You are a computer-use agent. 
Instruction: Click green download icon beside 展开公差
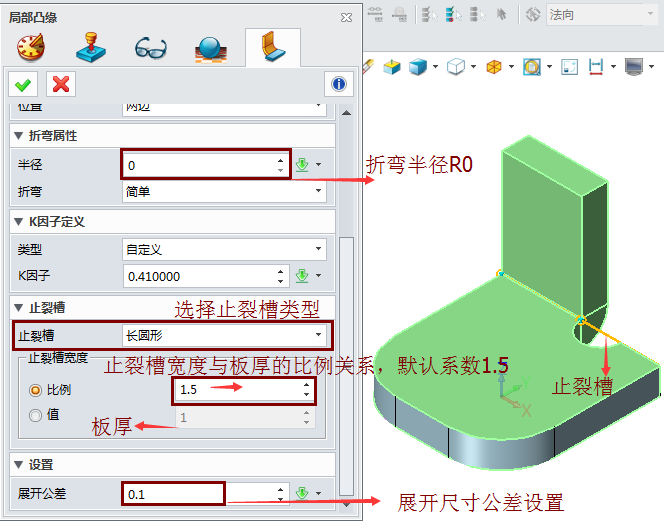pos(302,493)
